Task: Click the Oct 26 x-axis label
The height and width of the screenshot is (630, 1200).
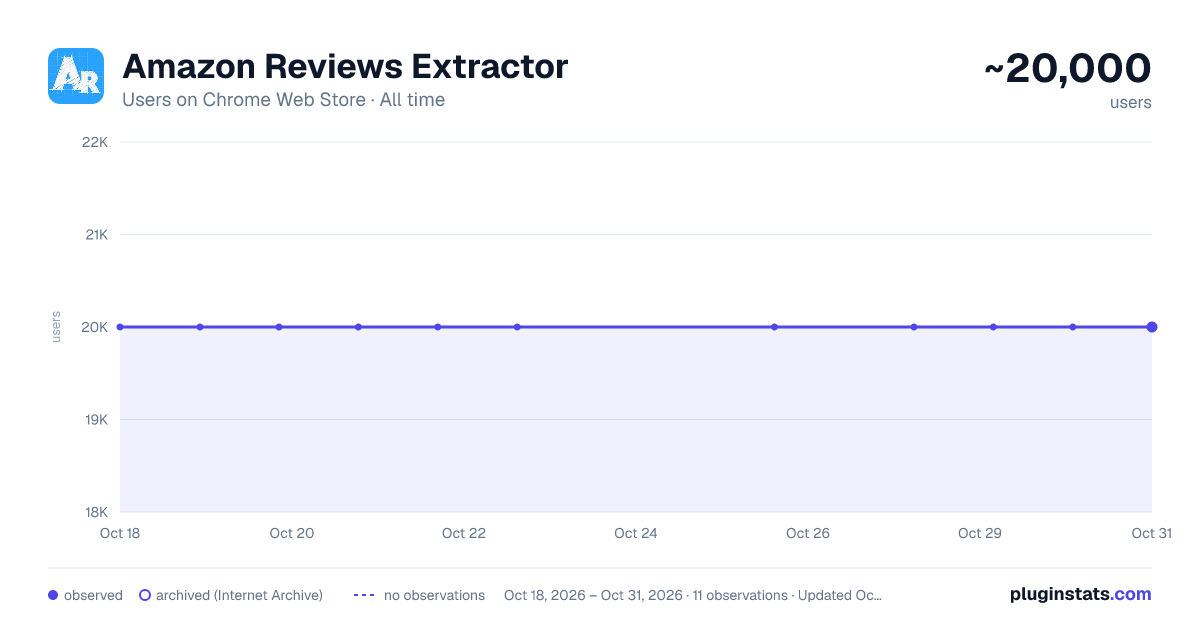Action: point(808,533)
